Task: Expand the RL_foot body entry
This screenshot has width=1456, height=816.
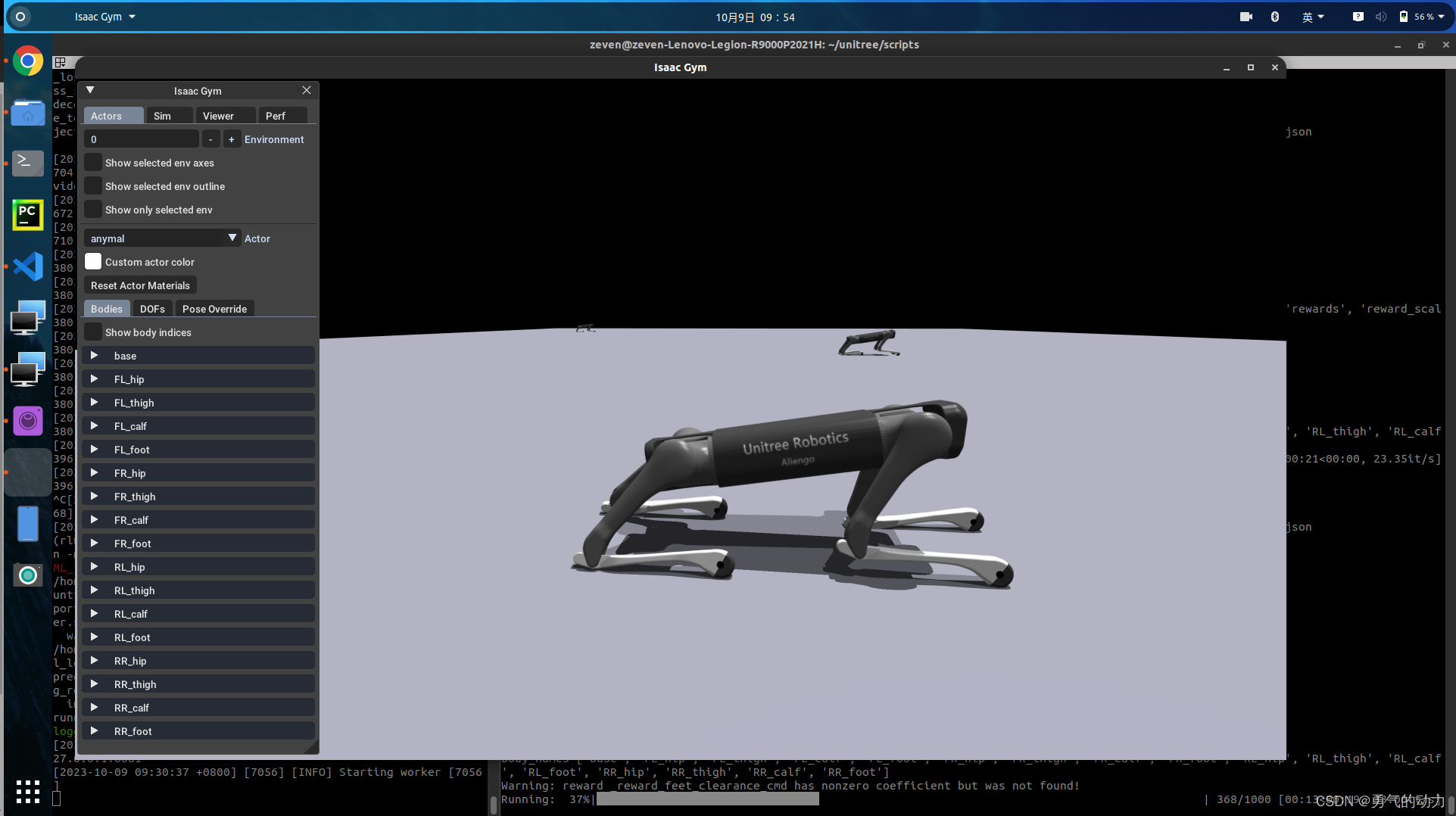Action: tap(95, 637)
